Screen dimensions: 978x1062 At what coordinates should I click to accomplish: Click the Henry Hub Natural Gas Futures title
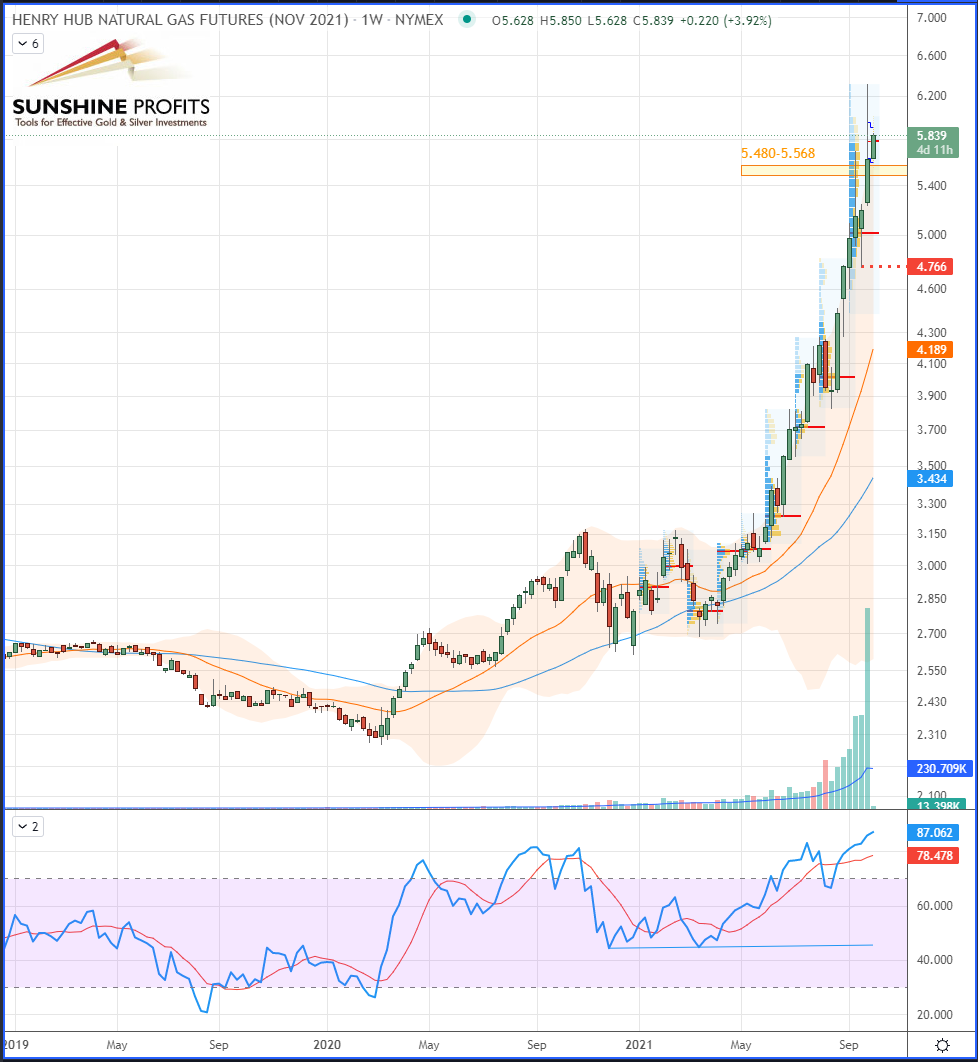click(180, 20)
